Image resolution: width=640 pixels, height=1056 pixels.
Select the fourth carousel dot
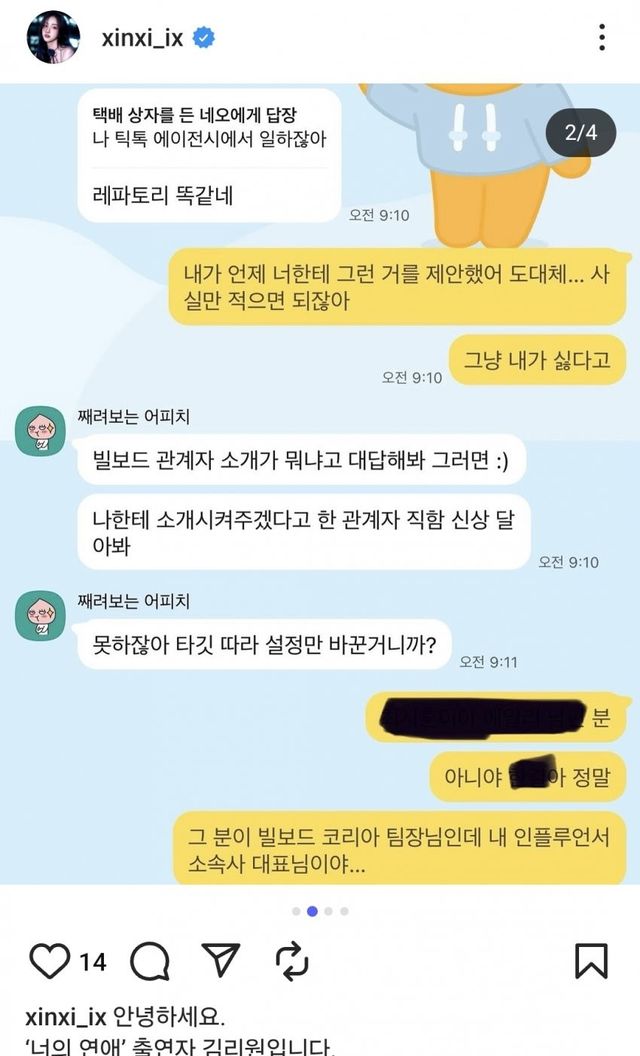click(x=344, y=911)
